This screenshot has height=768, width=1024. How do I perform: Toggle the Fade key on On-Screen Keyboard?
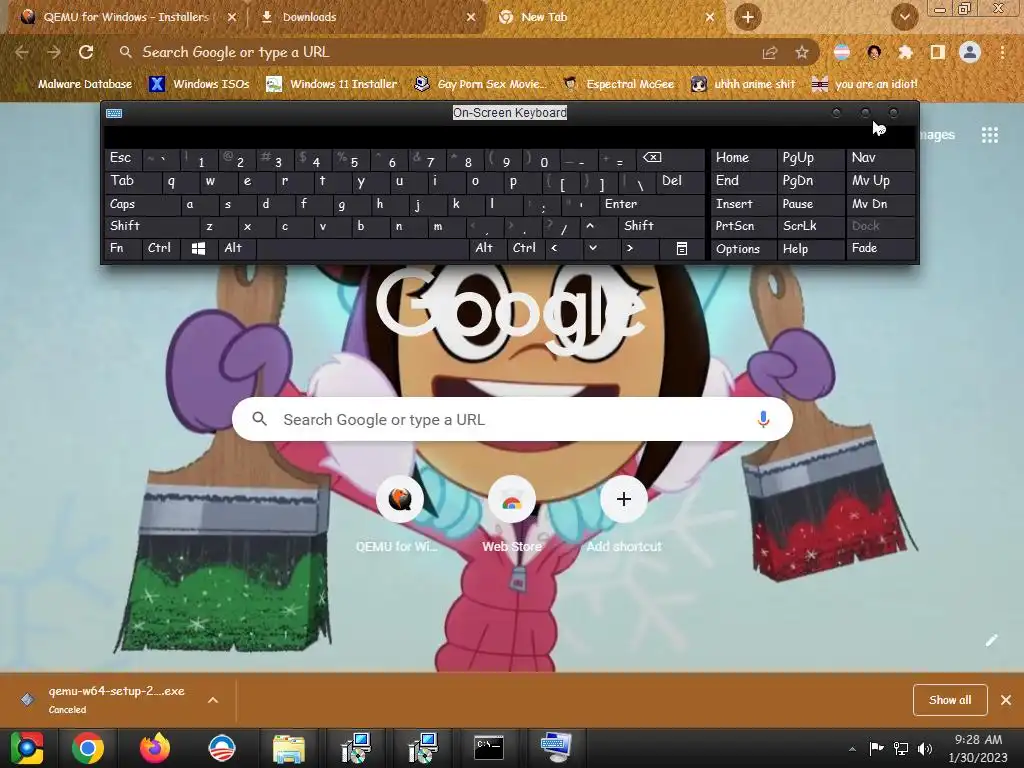(881, 248)
